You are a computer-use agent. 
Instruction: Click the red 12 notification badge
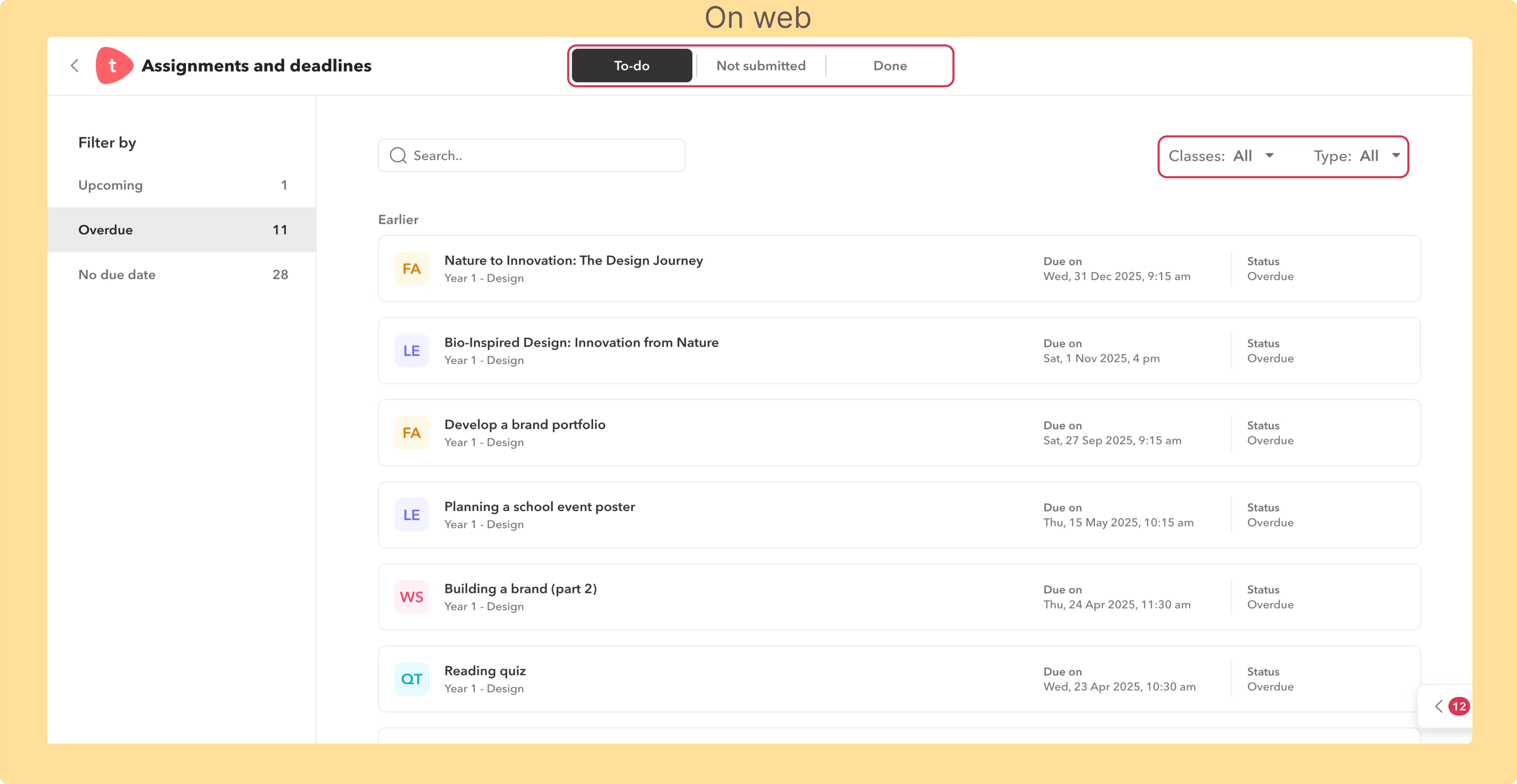click(x=1459, y=706)
